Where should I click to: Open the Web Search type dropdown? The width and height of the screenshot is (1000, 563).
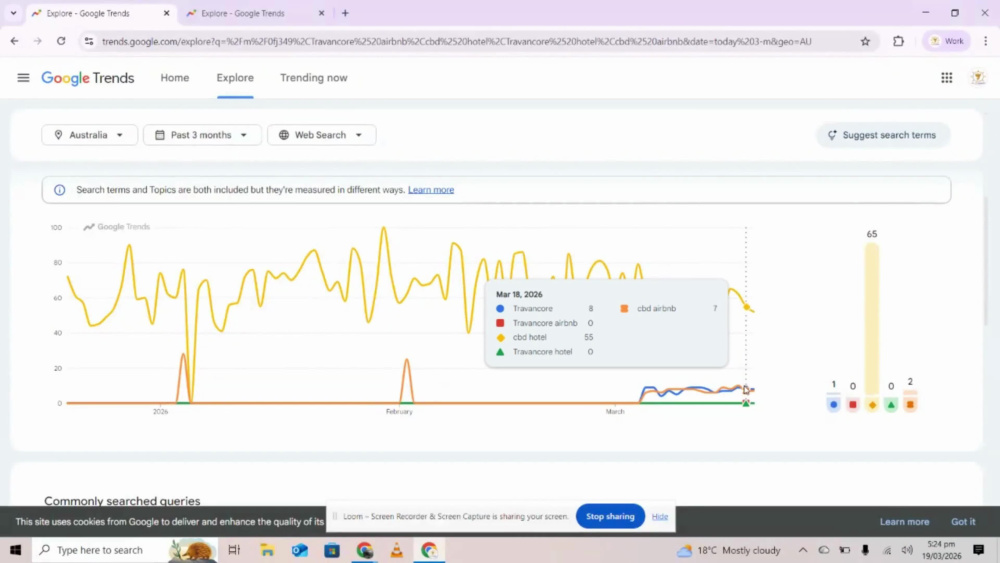[x=321, y=135]
